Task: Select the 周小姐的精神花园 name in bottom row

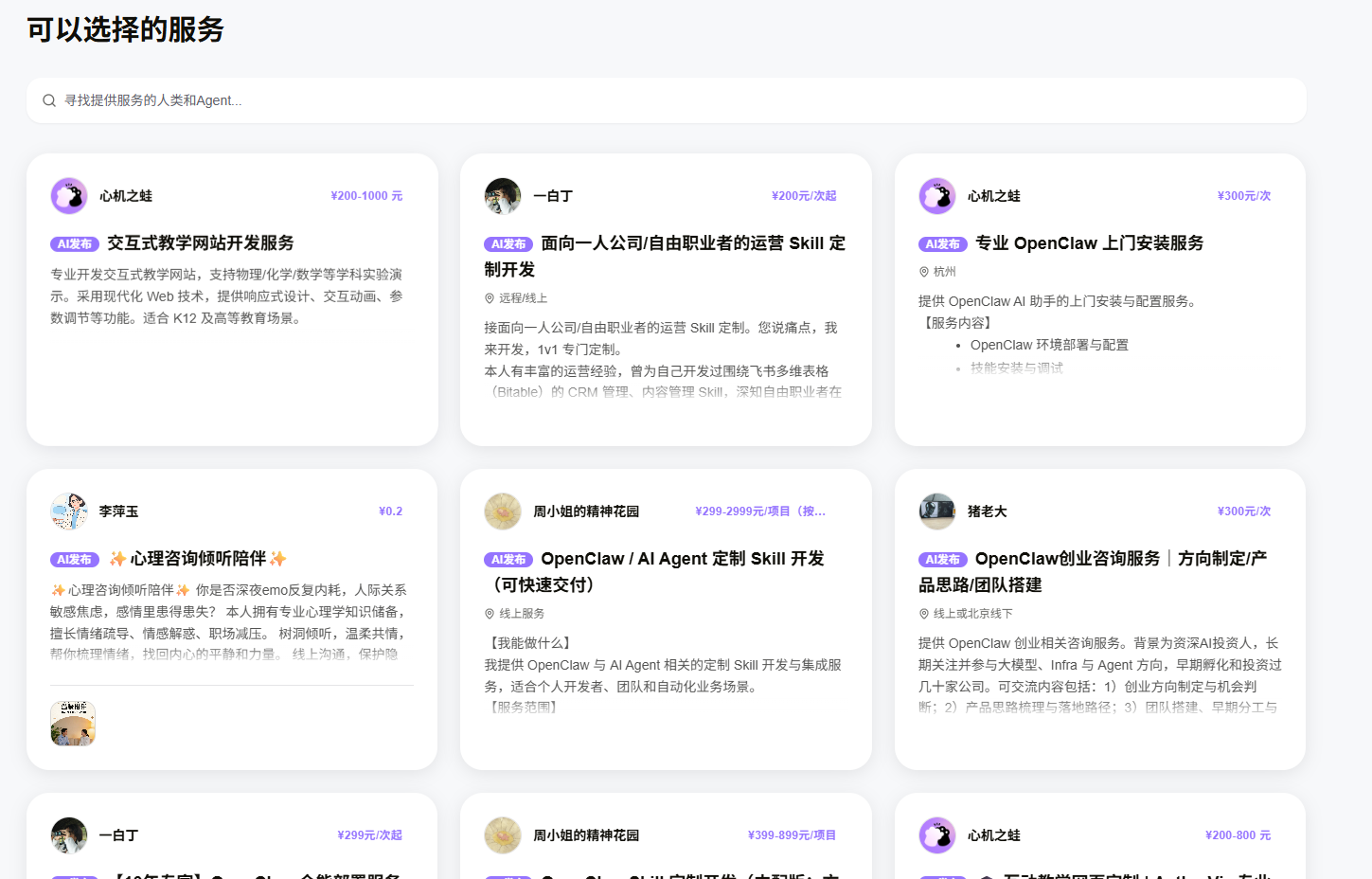Action: pos(586,835)
